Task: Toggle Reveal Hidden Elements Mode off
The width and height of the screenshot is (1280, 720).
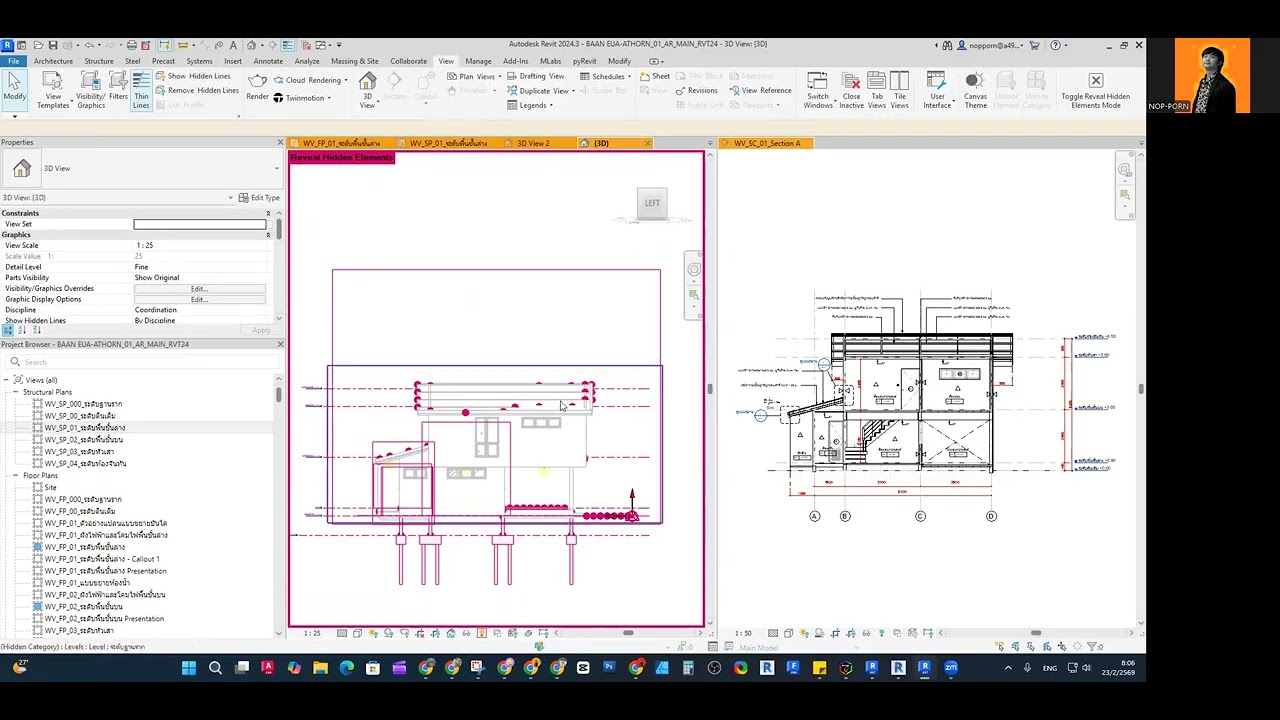Action: click(x=1096, y=90)
